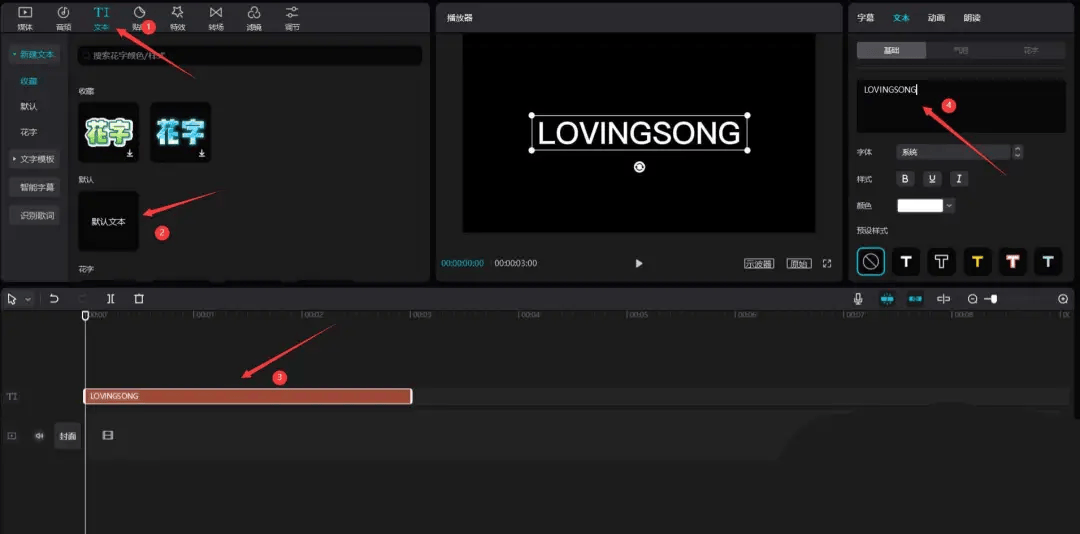Open the 媒体 (Media) panel icon
The width and height of the screenshot is (1080, 534).
point(25,15)
